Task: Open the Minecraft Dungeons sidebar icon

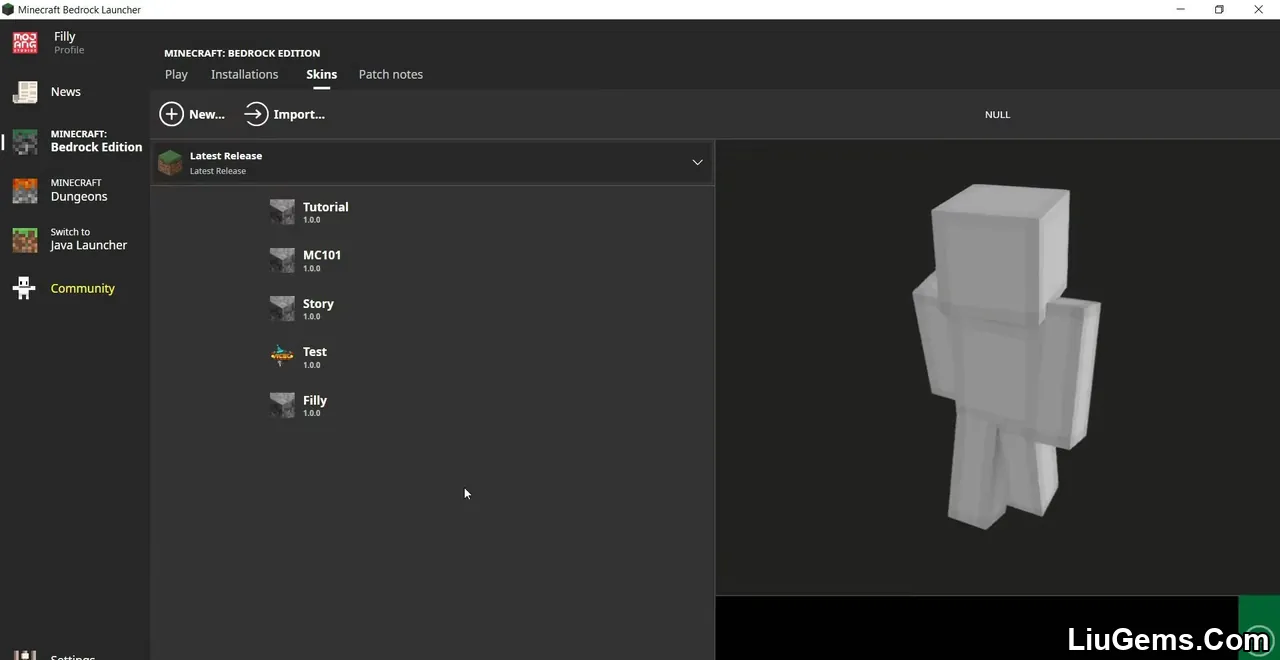Action: 25,190
